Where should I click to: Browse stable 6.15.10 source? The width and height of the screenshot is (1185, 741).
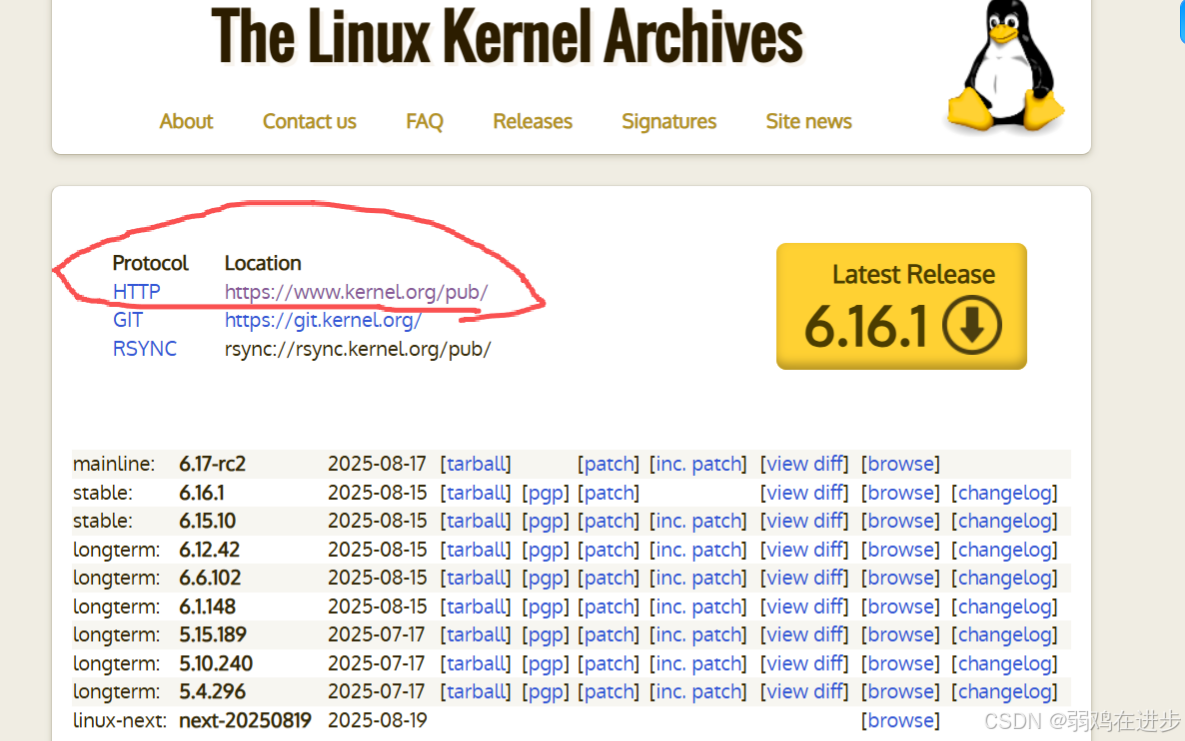(x=900, y=521)
